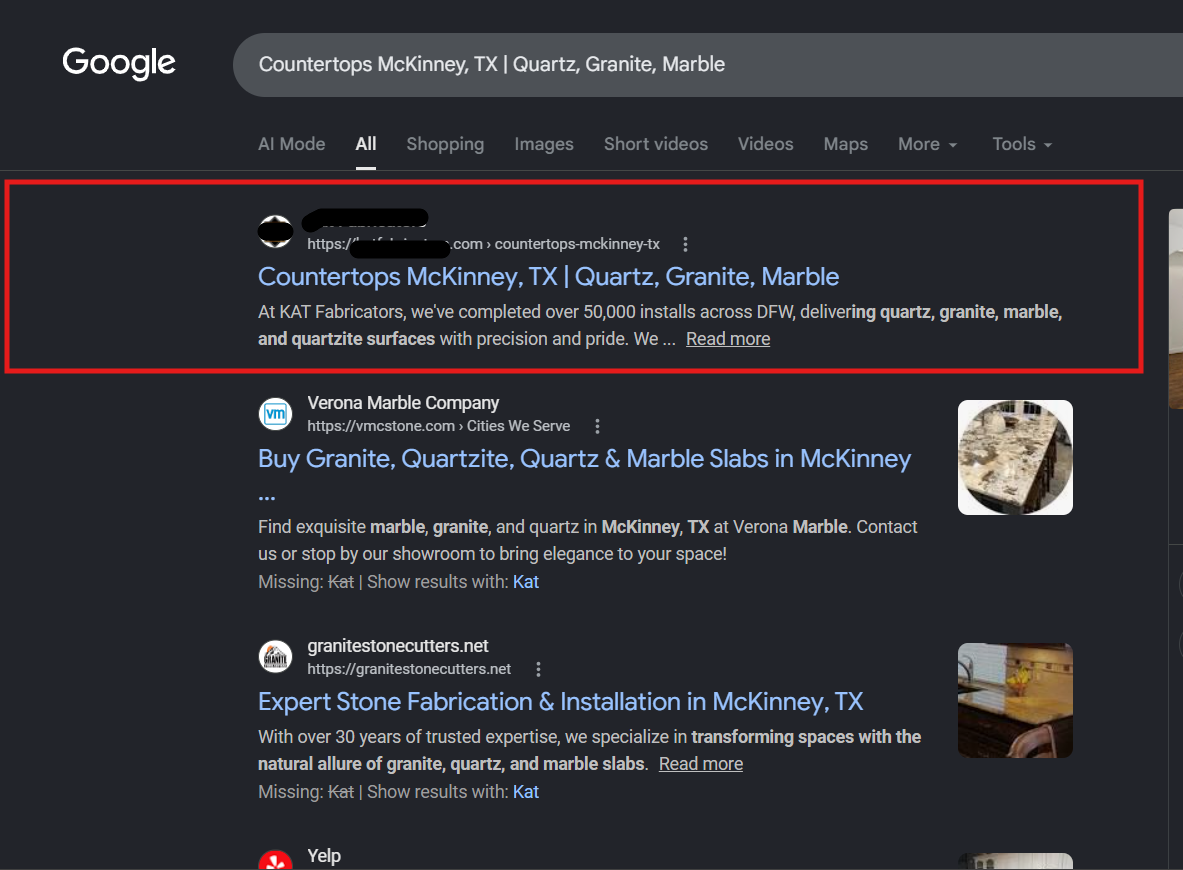Click Verona Marble Company site name
This screenshot has width=1183, height=870.
click(403, 403)
